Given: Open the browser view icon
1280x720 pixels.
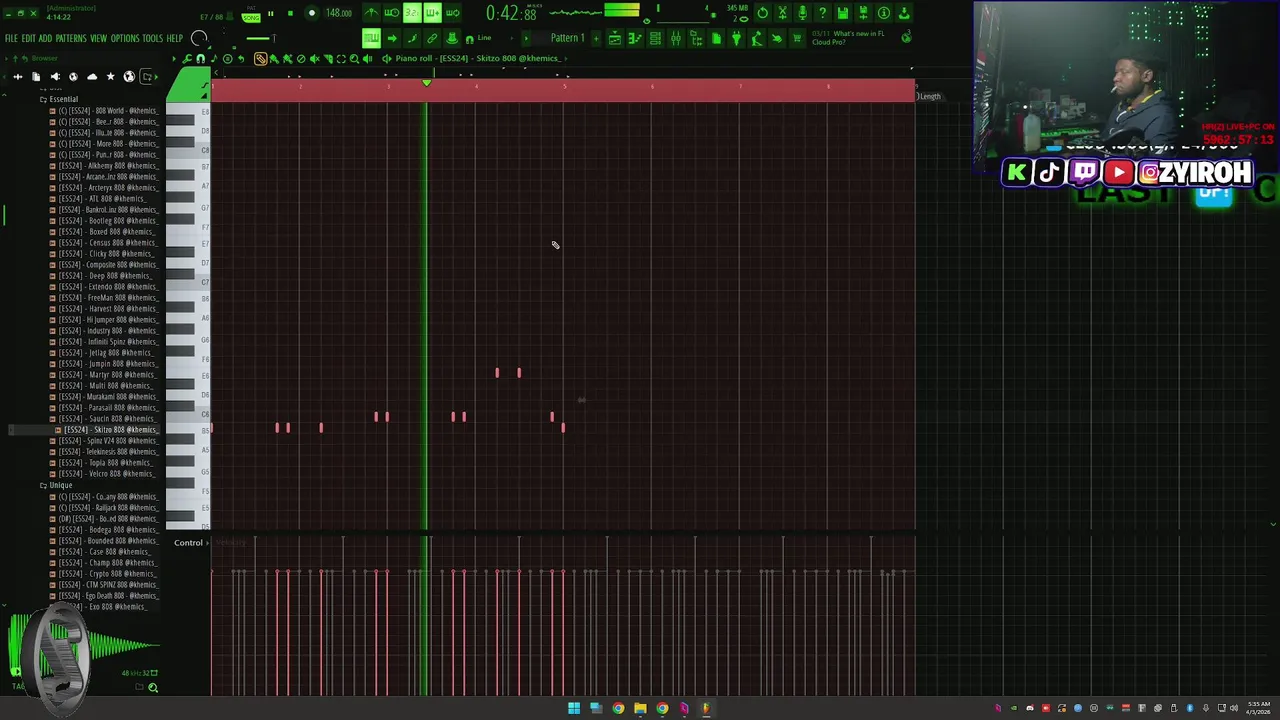Looking at the screenshot, I should (696, 38).
